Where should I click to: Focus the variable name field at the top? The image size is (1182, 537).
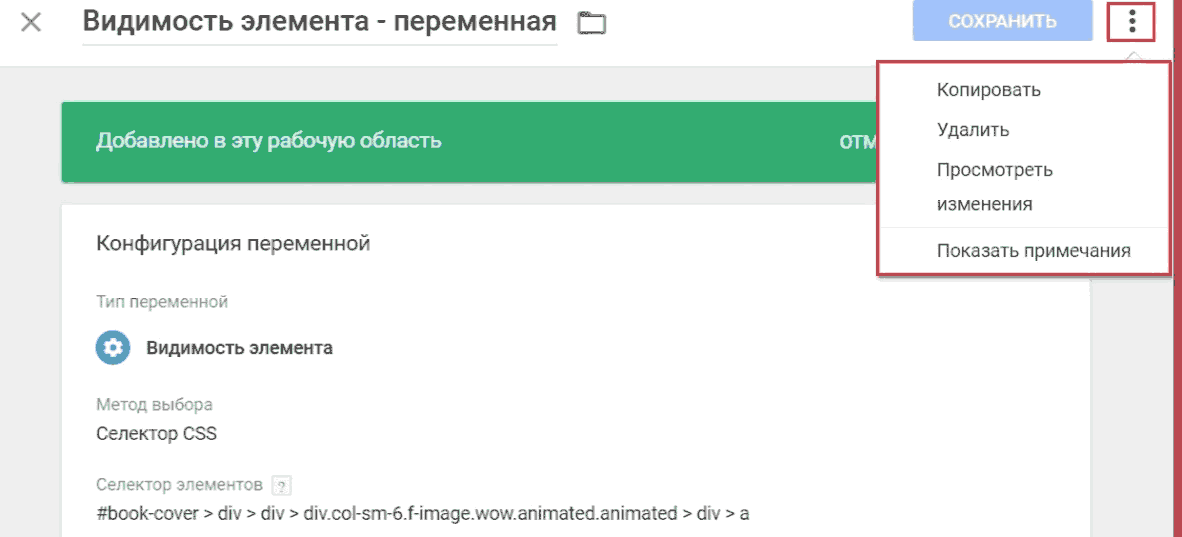click(320, 23)
